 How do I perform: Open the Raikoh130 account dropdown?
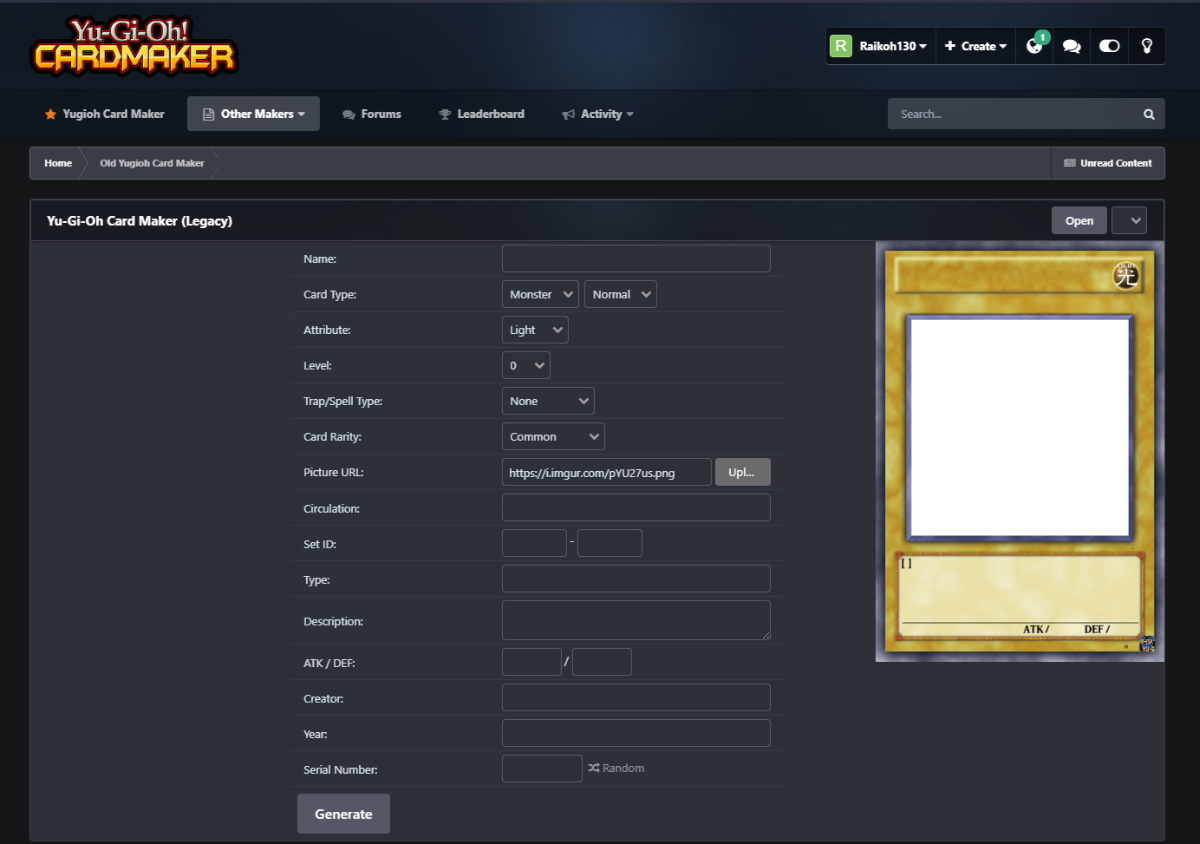tap(892, 46)
